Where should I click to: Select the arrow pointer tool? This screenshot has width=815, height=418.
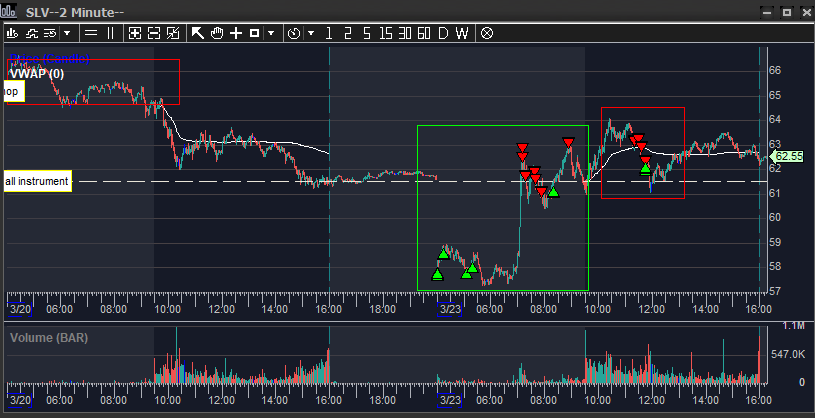pyautogui.click(x=198, y=33)
